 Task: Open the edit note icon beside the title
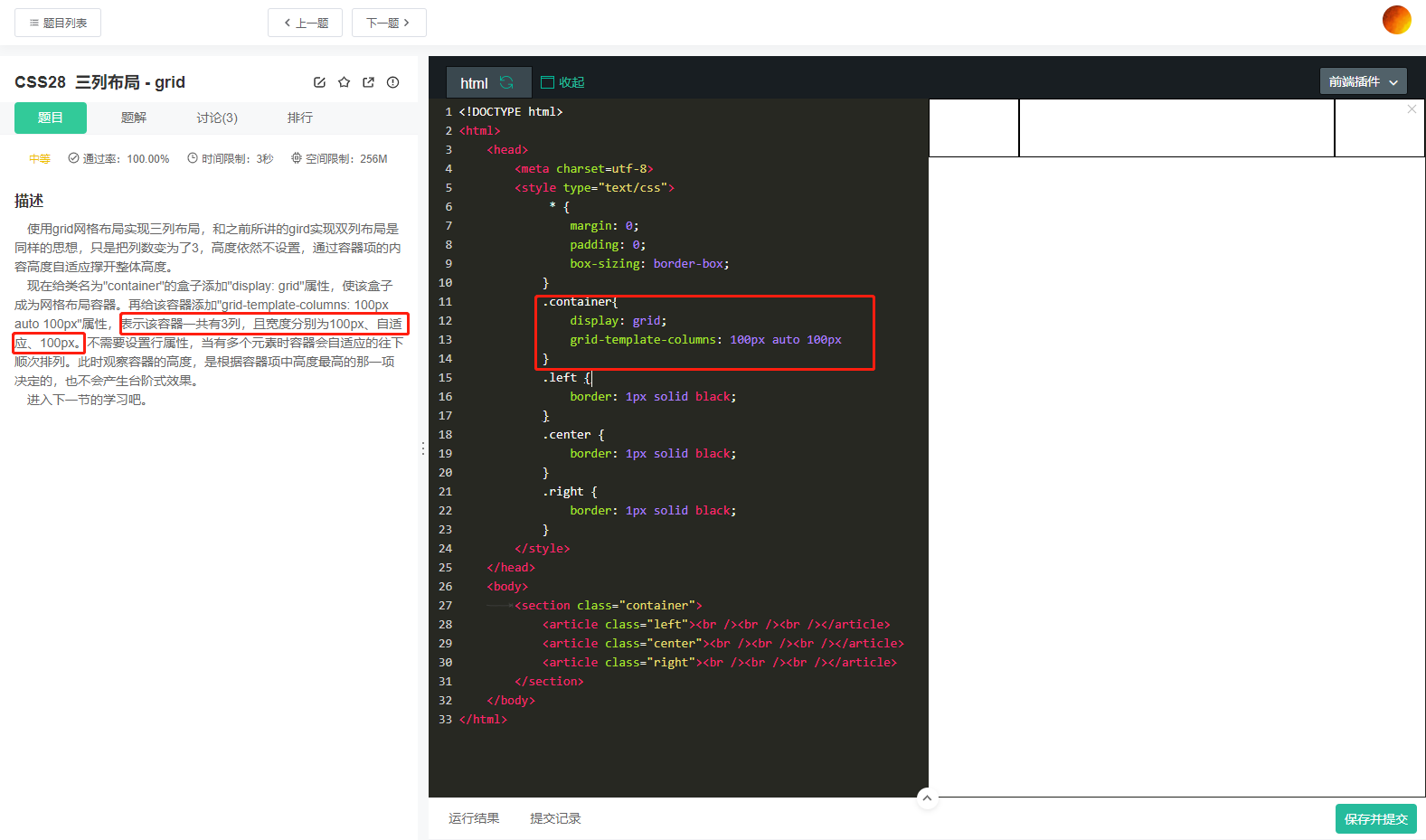pyautogui.click(x=319, y=82)
